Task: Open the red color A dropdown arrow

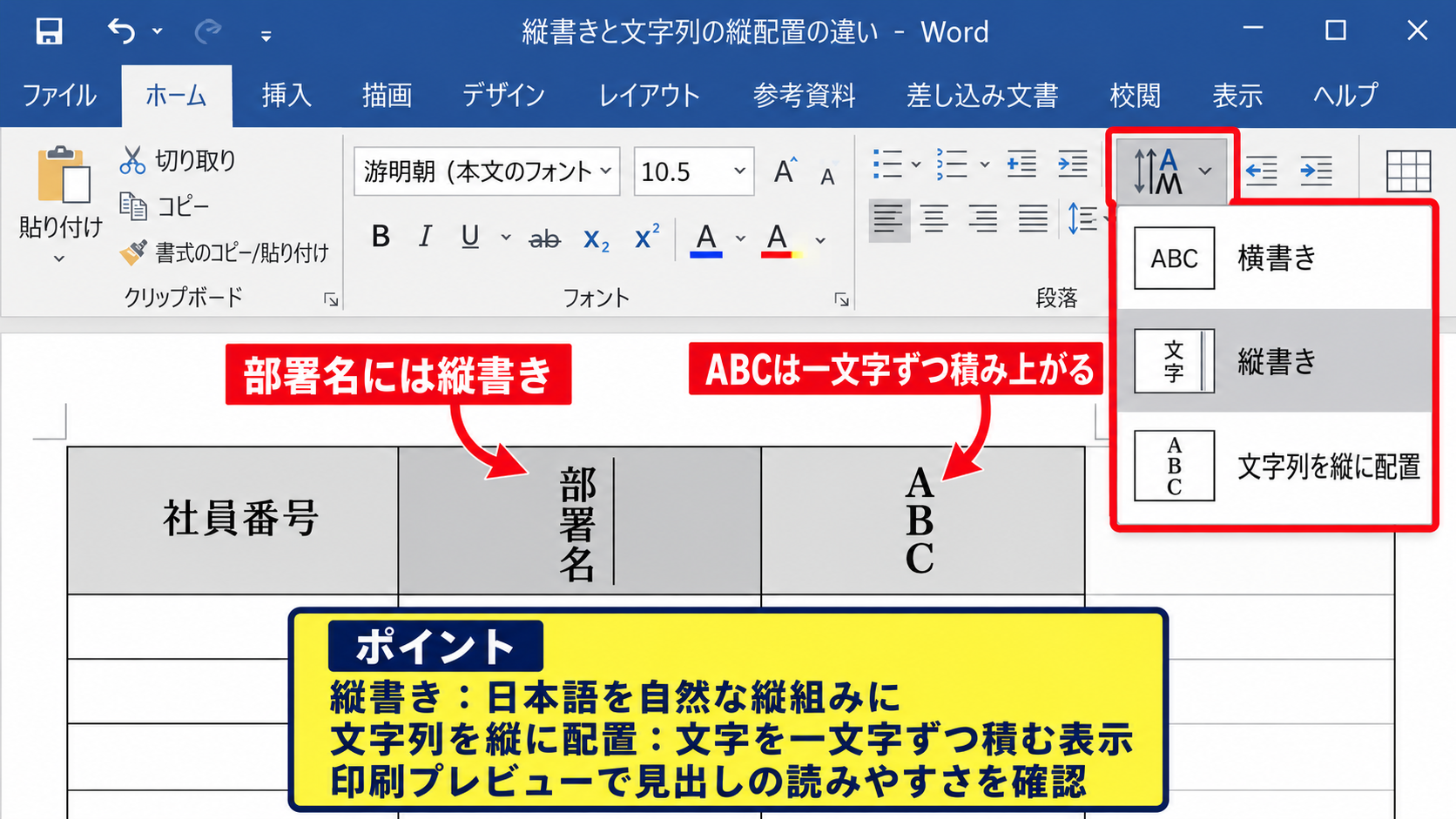Action: pyautogui.click(x=820, y=240)
